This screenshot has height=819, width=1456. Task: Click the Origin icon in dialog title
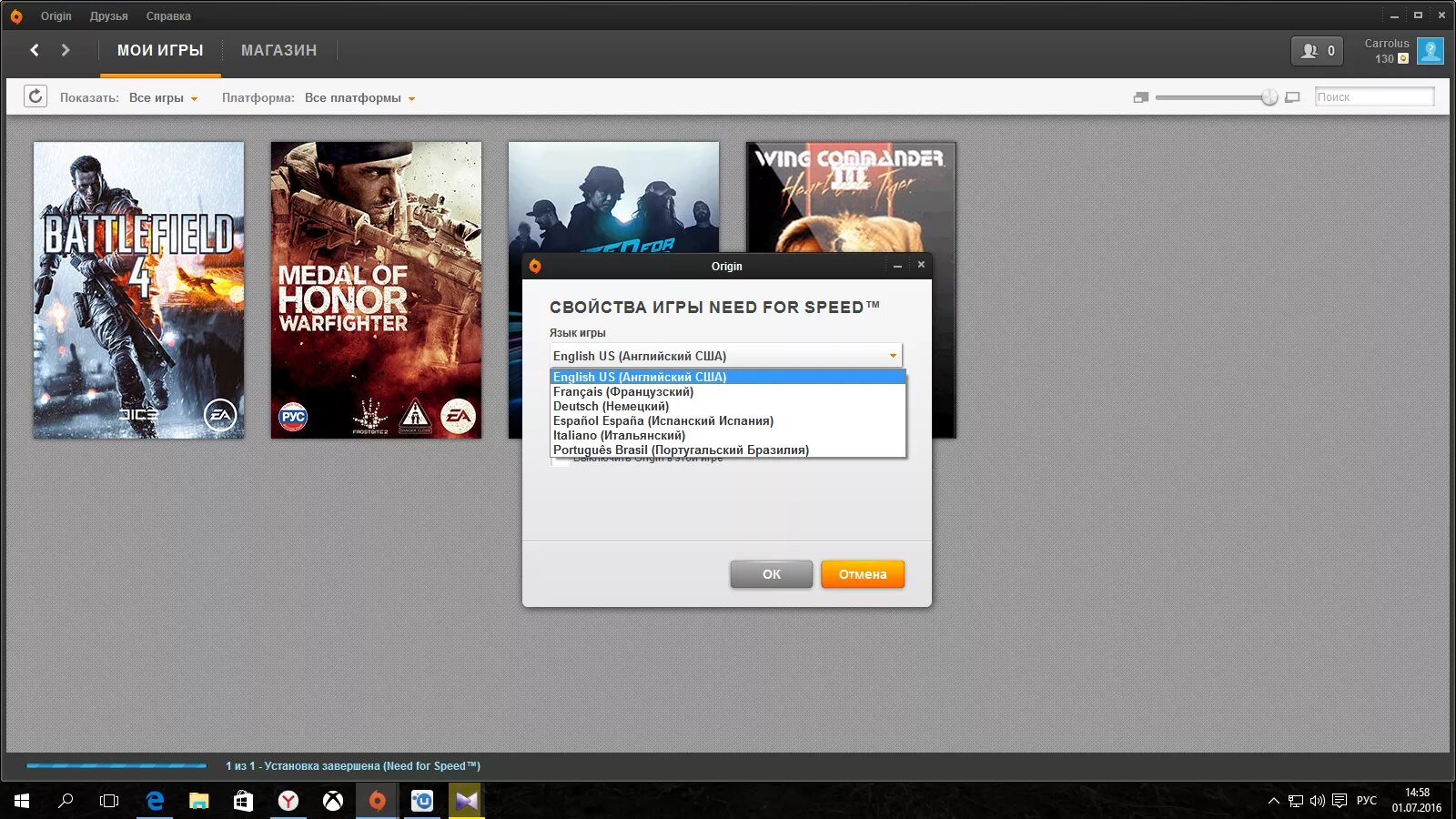535,266
